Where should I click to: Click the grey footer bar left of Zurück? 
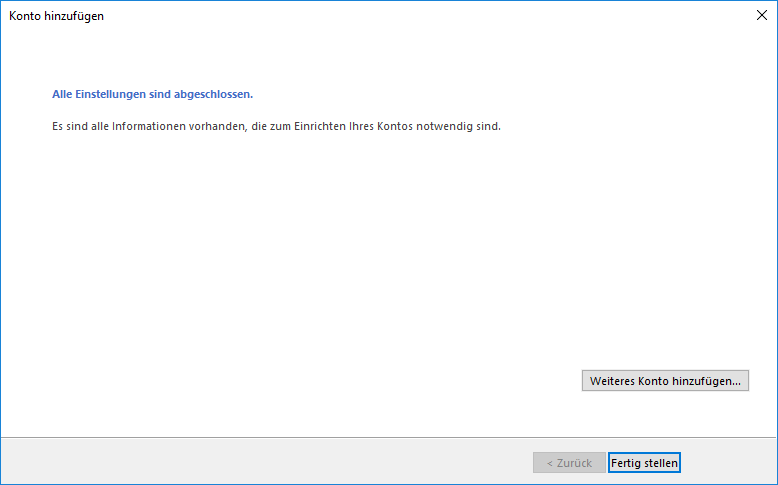(x=250, y=462)
